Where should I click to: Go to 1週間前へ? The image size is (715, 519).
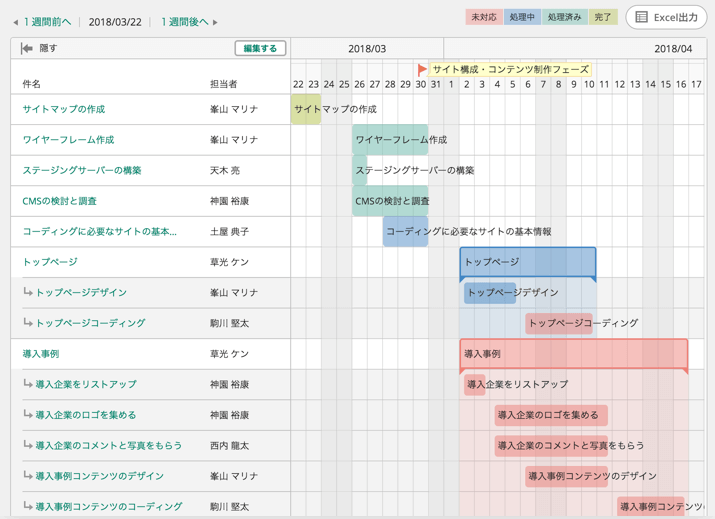point(47,22)
